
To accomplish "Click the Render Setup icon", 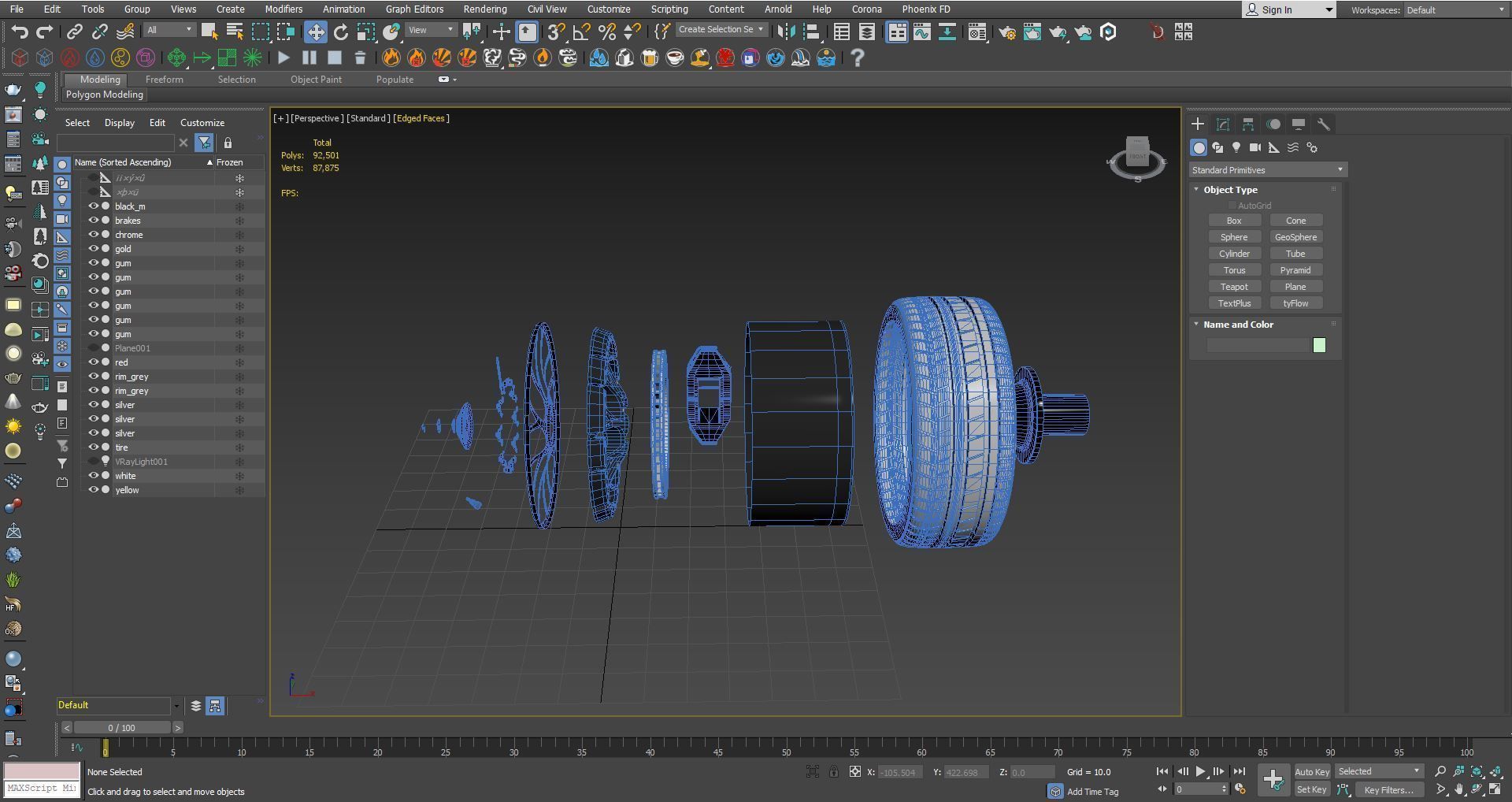I will 1007,32.
